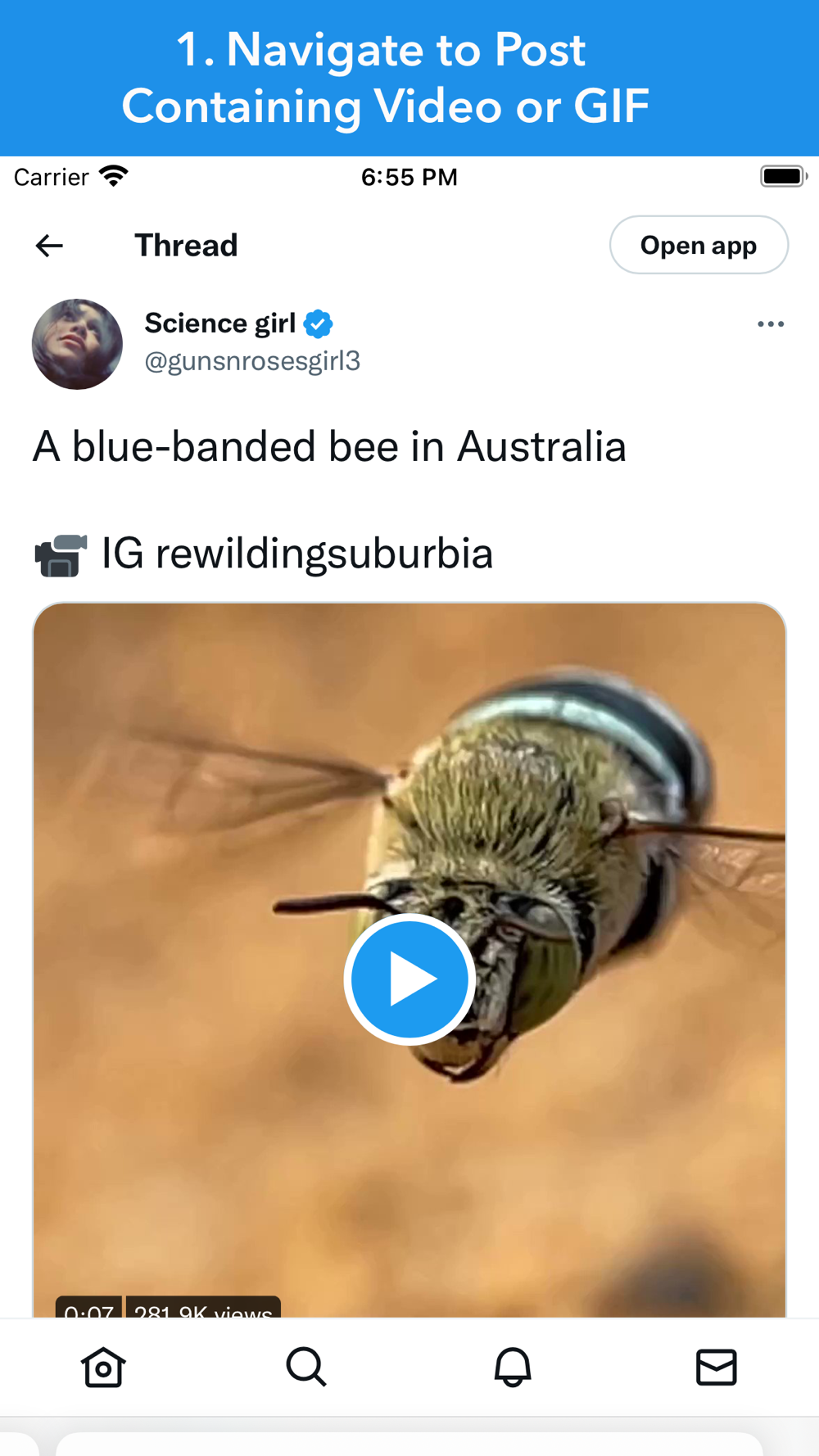This screenshot has width=819, height=1456.
Task: Open Science girl's profile picture
Action: pos(77,344)
